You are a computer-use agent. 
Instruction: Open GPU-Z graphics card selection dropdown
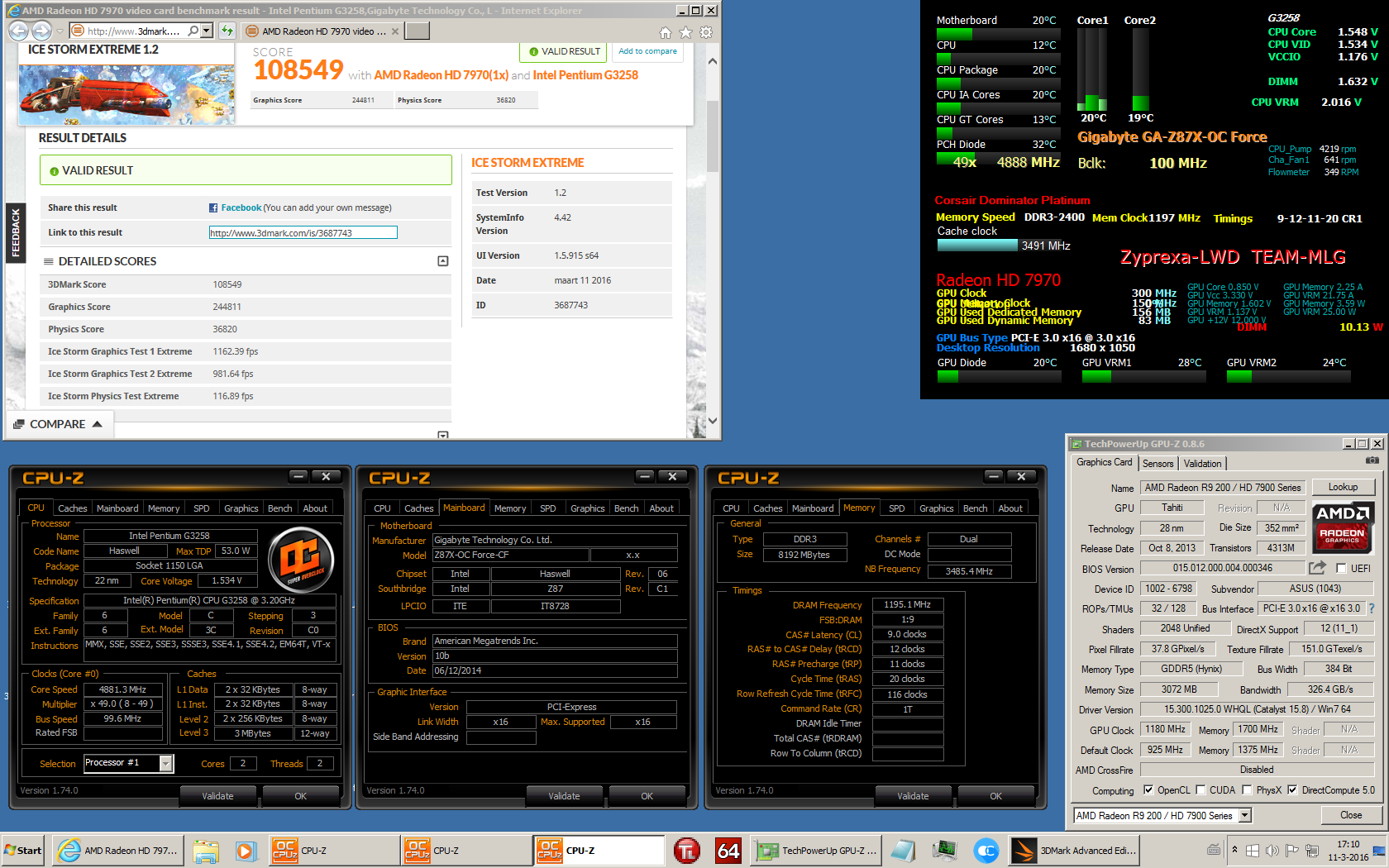[x=1245, y=815]
